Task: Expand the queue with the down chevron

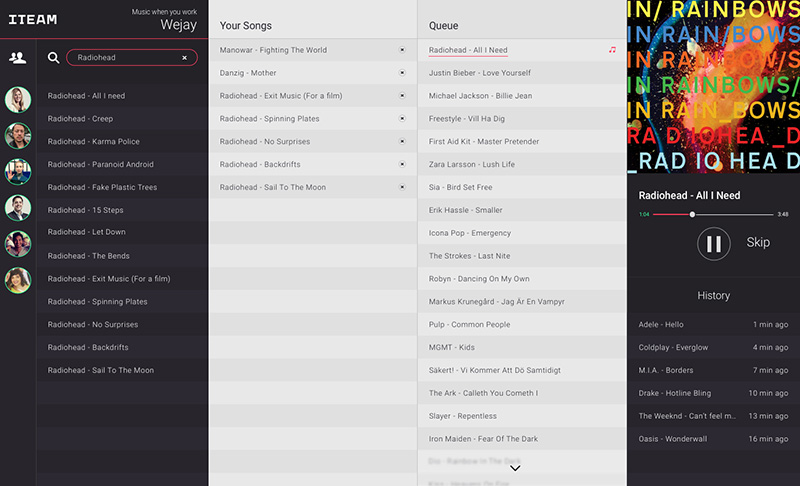Action: point(515,468)
